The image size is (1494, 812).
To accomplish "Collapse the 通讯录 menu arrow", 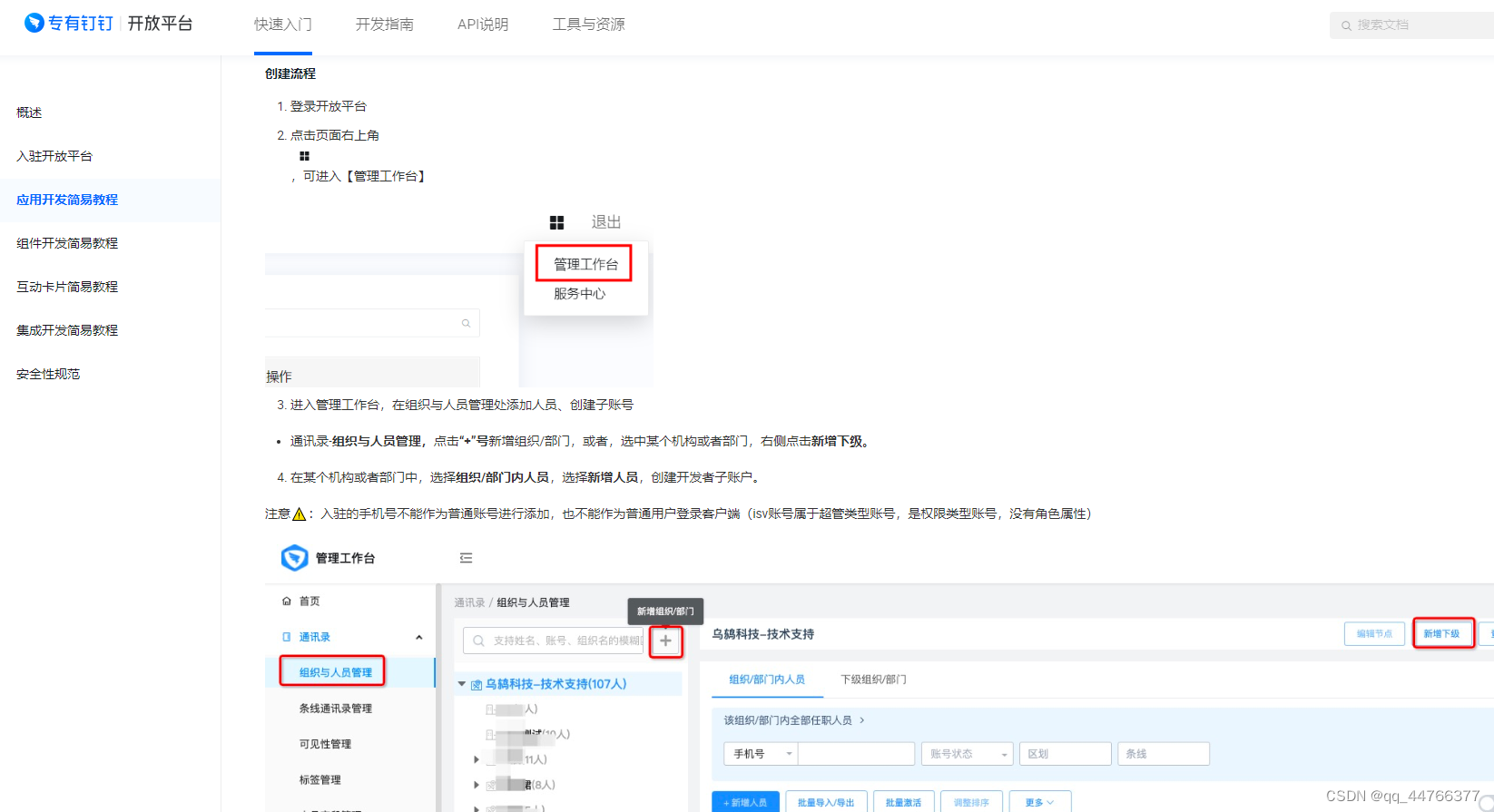I will (419, 637).
